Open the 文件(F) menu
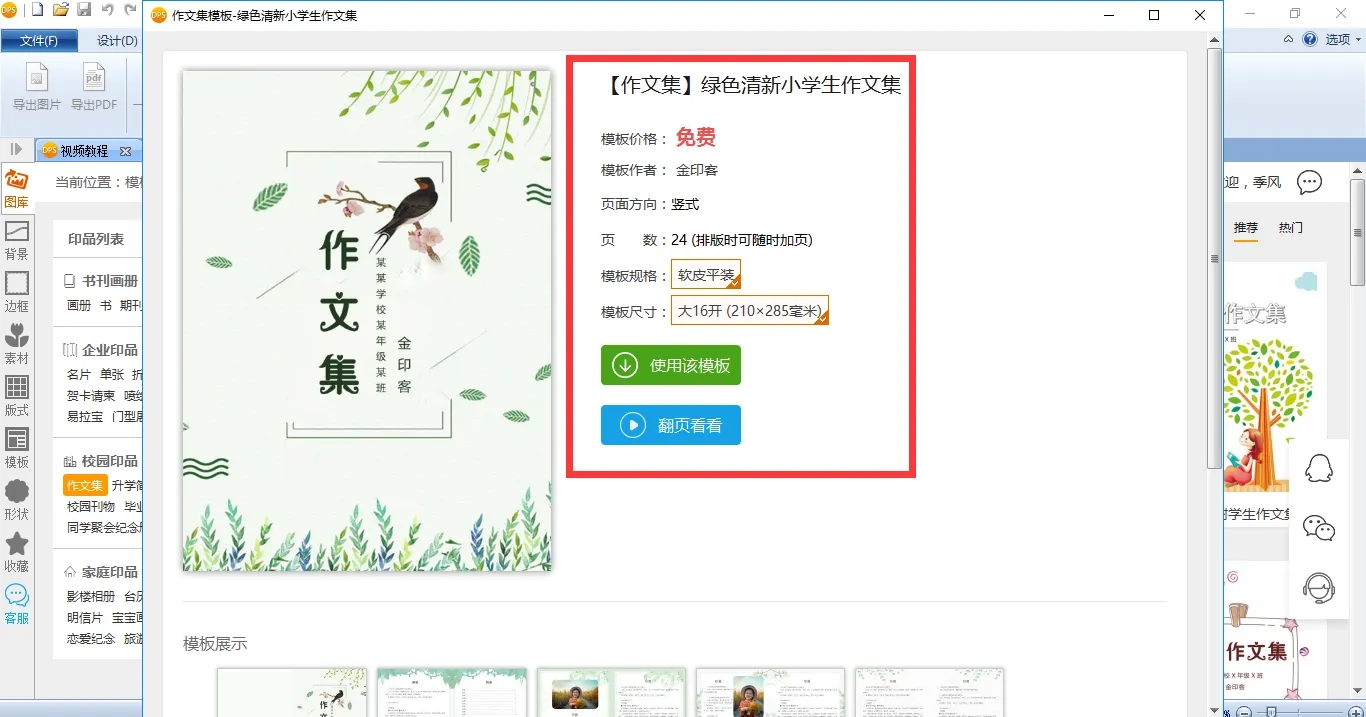 (x=39, y=41)
